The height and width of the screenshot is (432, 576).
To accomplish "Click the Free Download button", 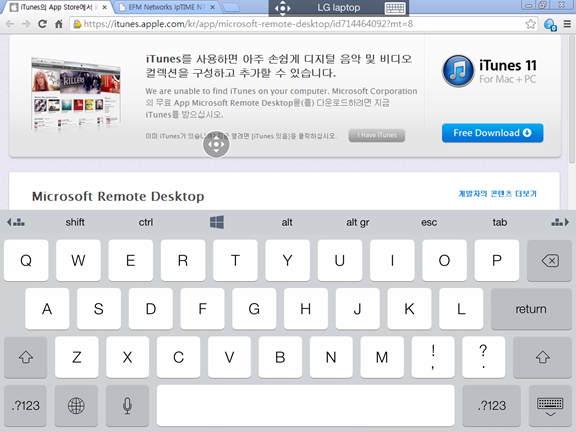I will coord(492,133).
